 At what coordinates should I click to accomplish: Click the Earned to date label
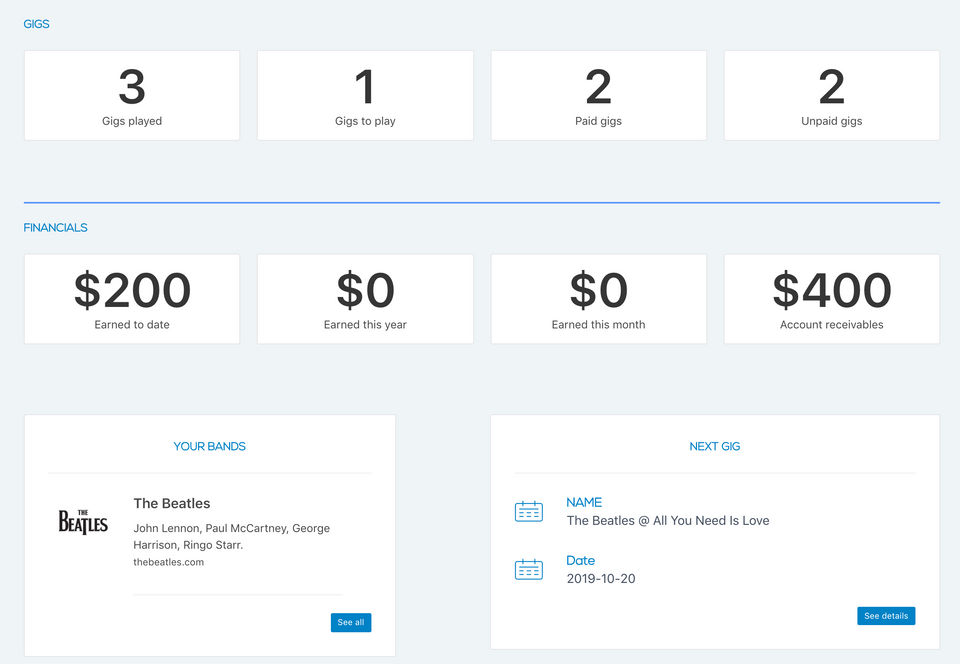click(x=132, y=324)
